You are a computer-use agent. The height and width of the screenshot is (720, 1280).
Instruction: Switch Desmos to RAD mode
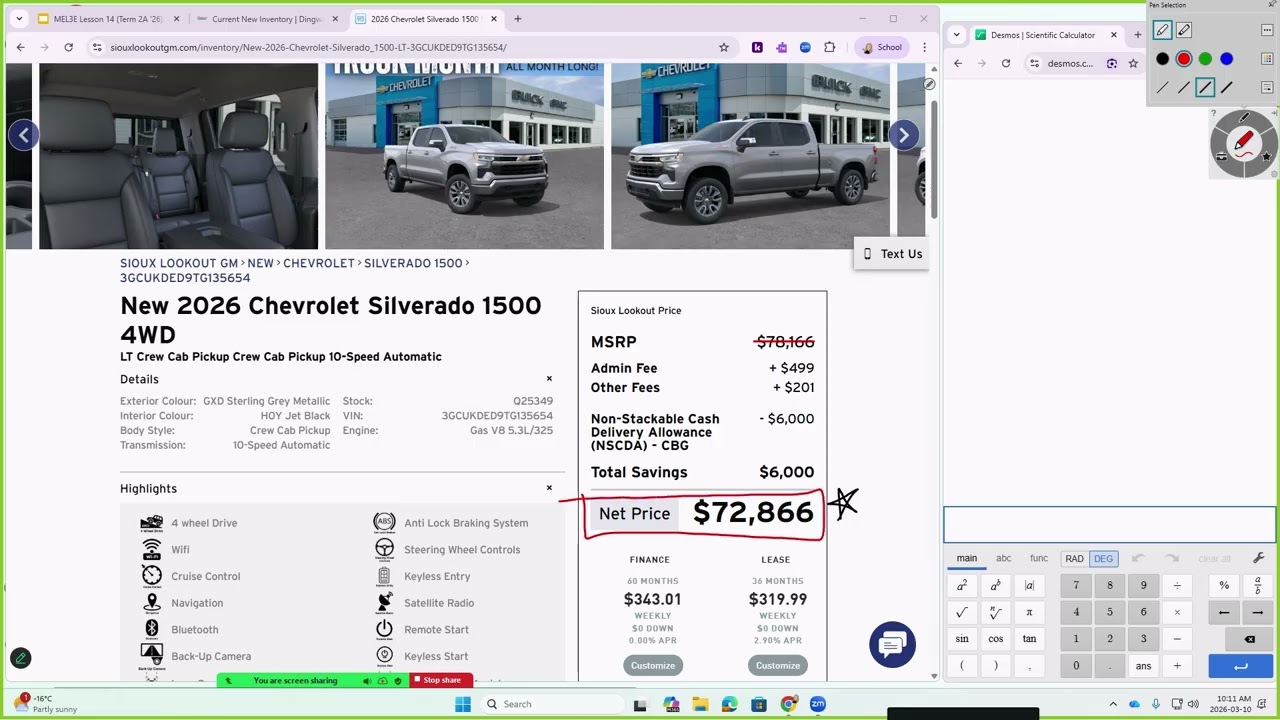pos(1074,559)
